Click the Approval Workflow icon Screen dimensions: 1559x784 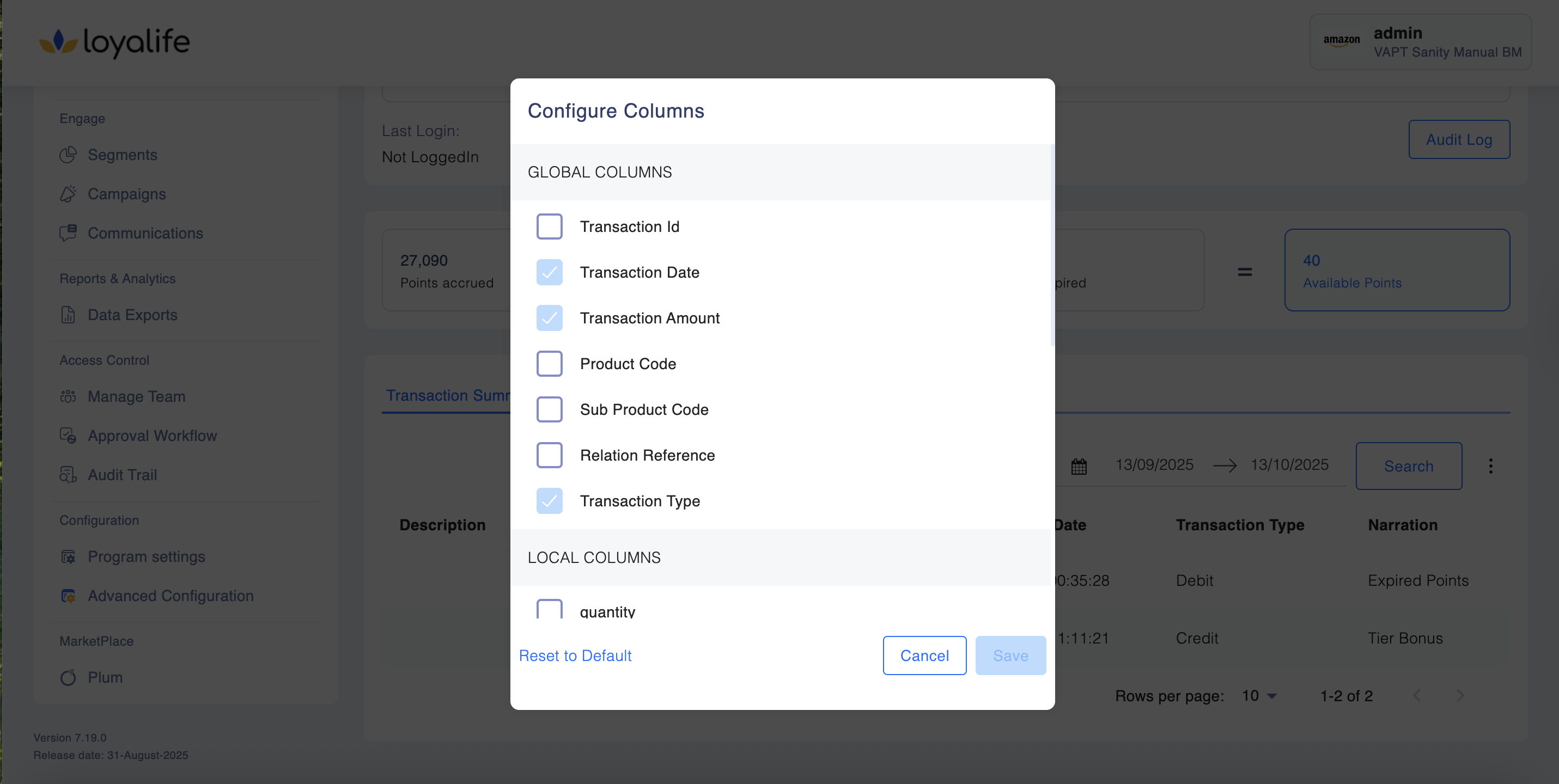click(68, 436)
